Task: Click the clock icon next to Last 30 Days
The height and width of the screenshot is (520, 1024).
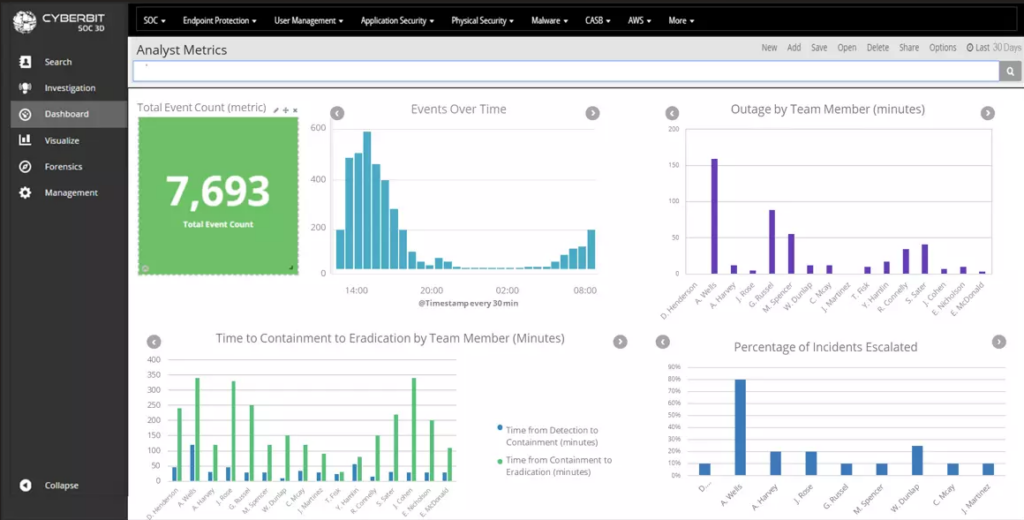Action: coord(970,48)
